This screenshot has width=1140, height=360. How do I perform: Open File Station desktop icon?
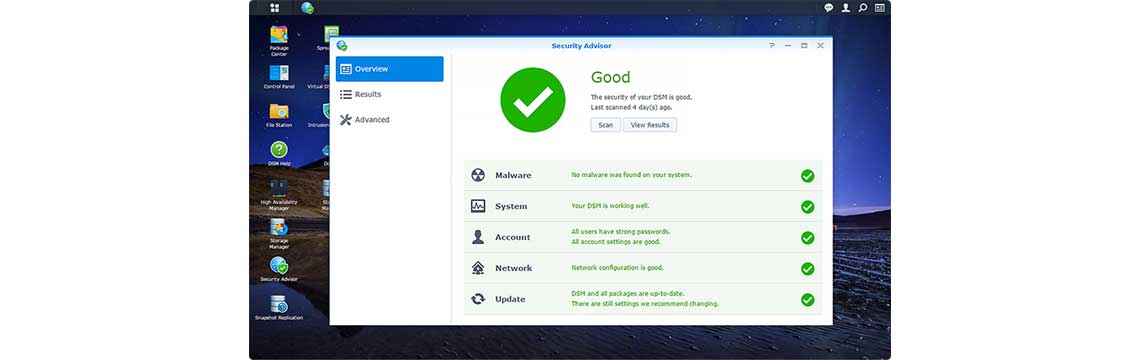279,115
